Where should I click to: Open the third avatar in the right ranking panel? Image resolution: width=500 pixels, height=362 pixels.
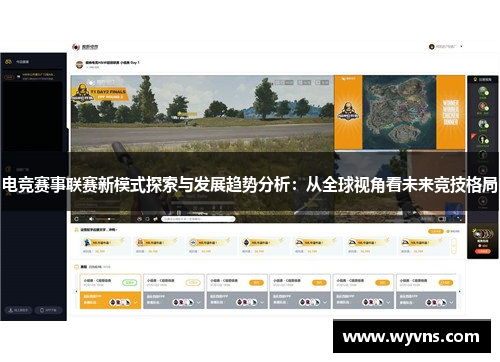point(483,124)
